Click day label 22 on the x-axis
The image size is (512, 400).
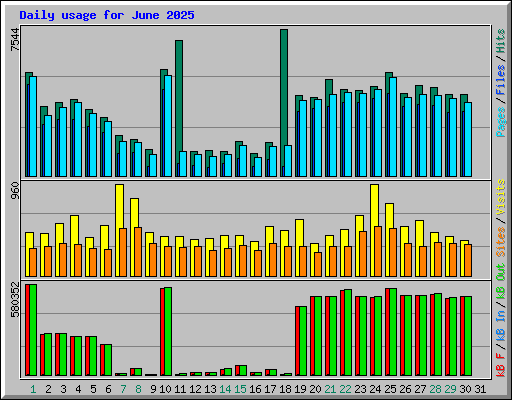pos(345,389)
